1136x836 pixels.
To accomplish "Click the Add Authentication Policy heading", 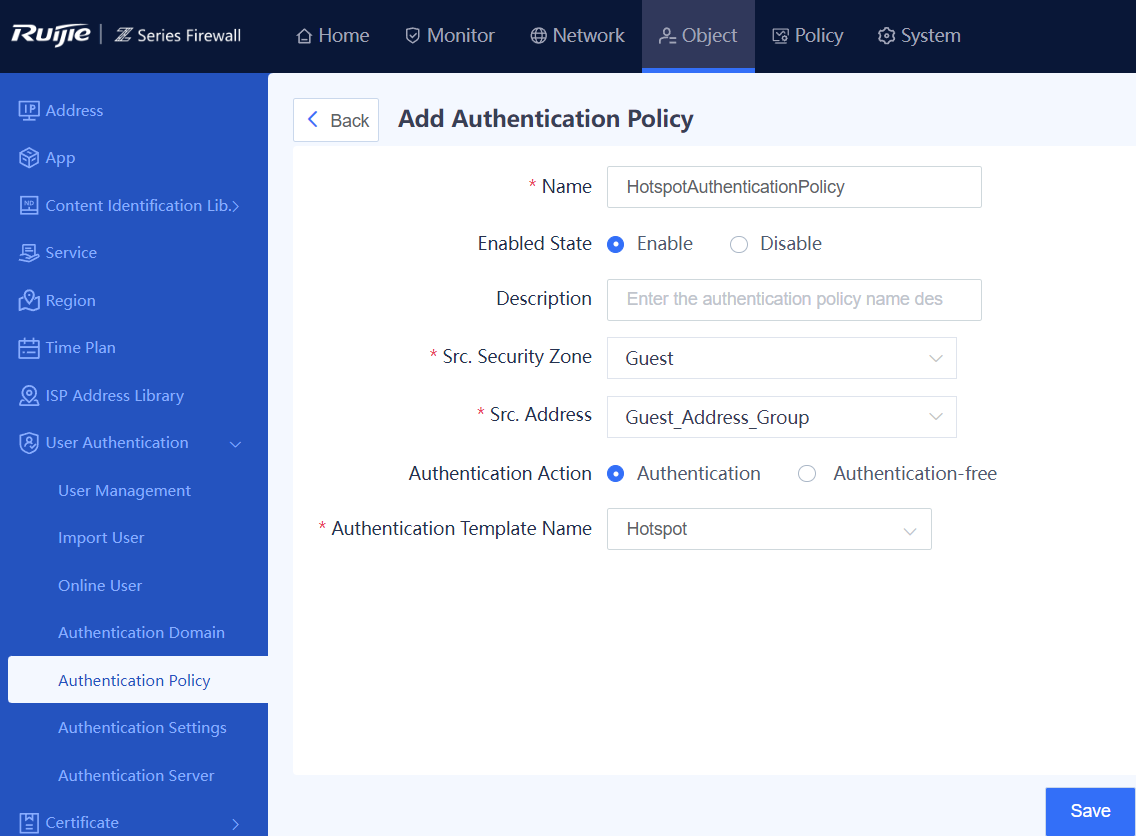I will click(546, 119).
